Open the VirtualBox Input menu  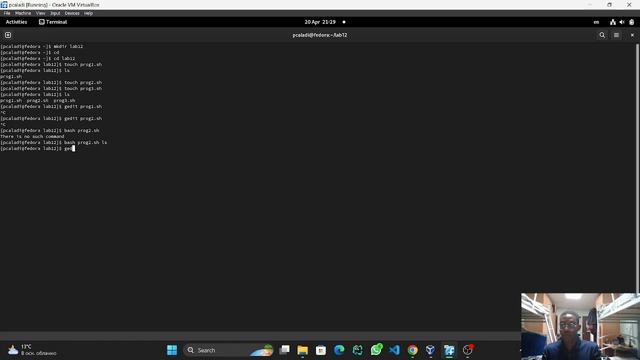[55, 13]
